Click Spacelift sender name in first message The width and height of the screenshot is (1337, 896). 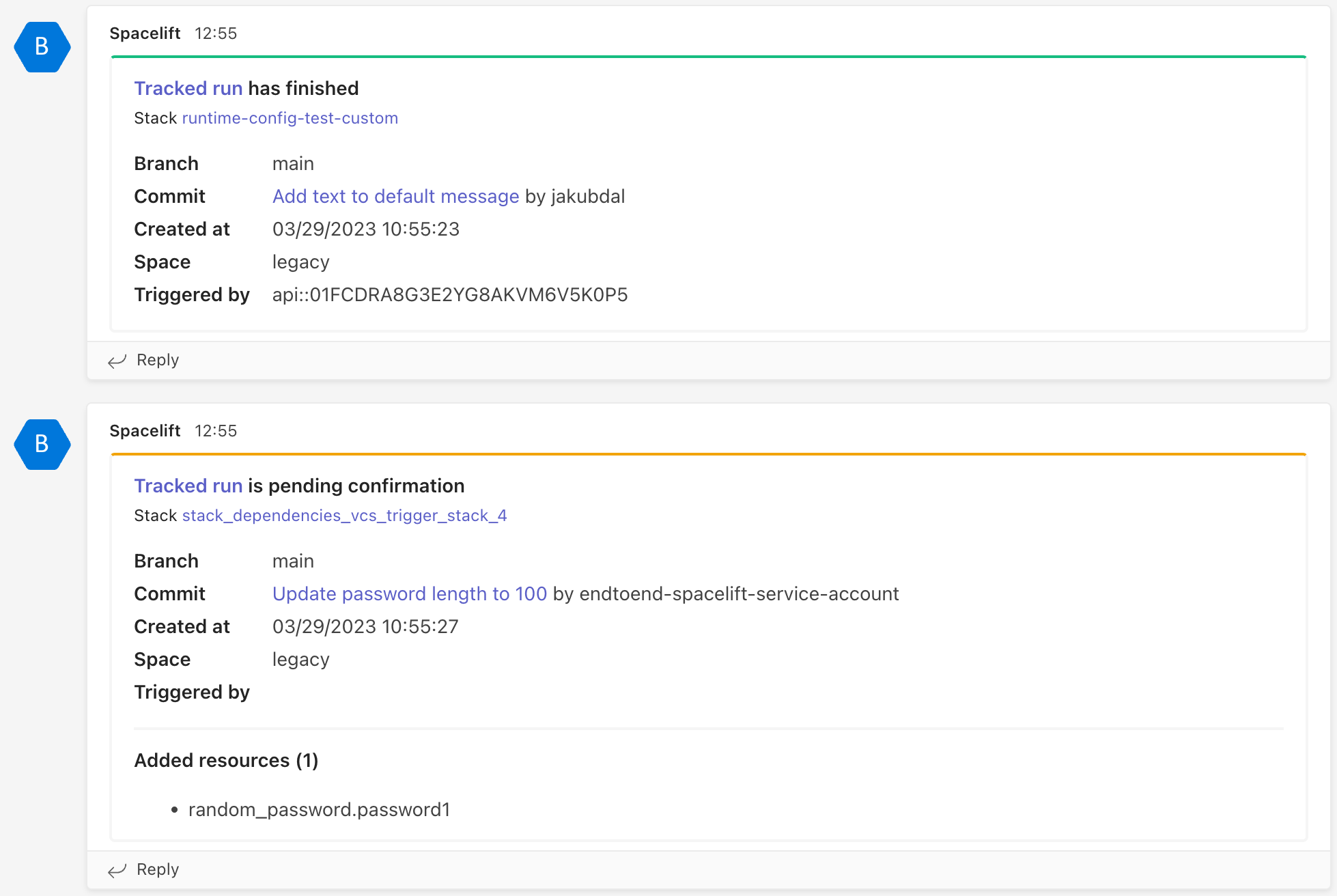click(x=145, y=33)
